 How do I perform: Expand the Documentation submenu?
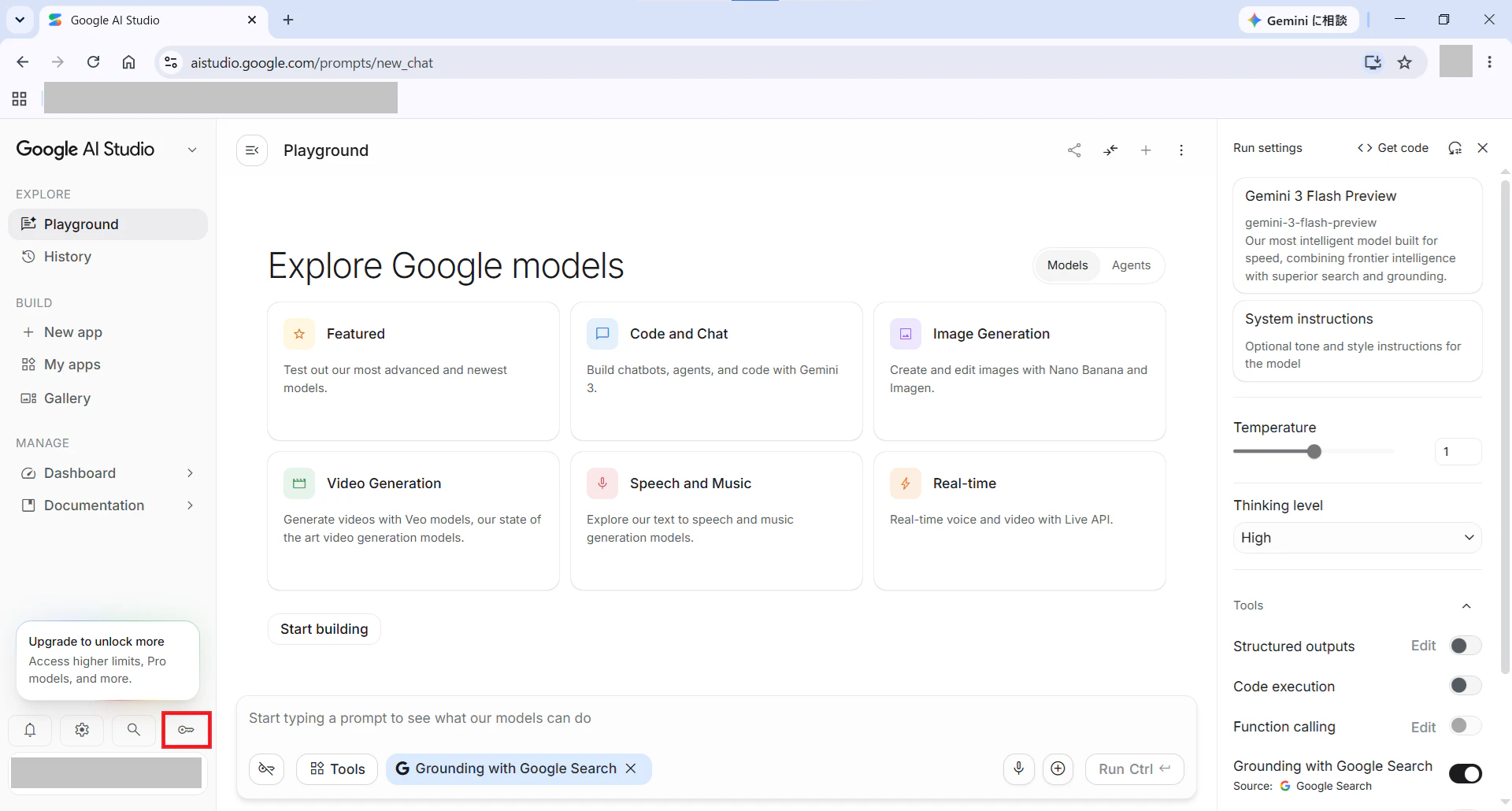190,505
